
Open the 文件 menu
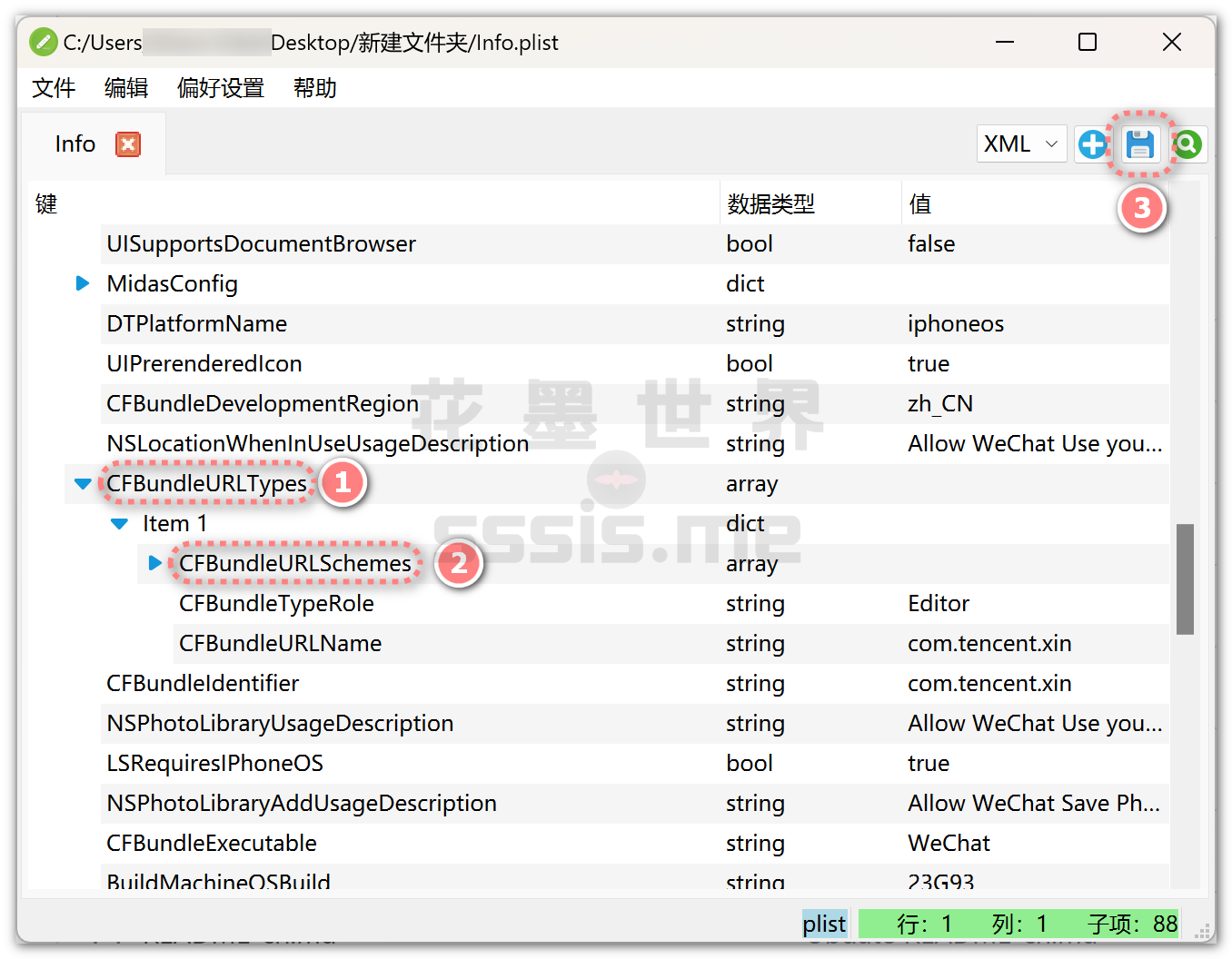pyautogui.click(x=54, y=88)
